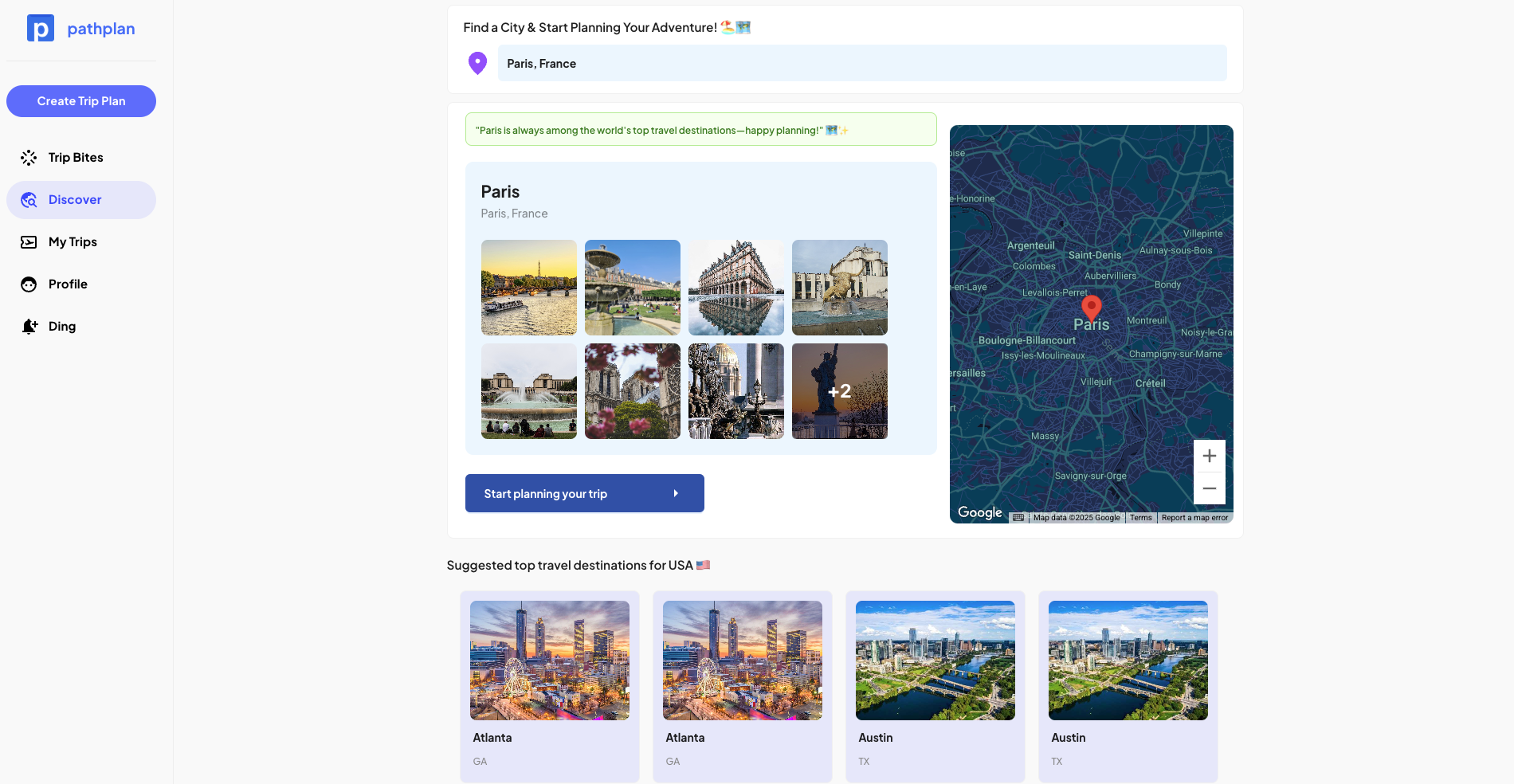Click the Discover globe search icon
This screenshot has height=784, width=1514.
click(29, 200)
